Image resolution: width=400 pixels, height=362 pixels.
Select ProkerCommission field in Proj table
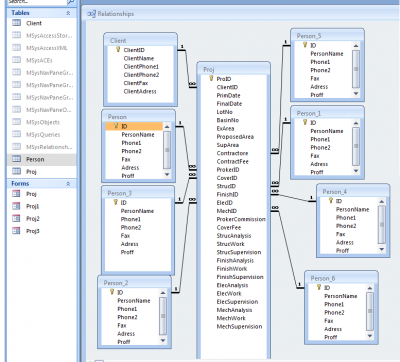241,219
